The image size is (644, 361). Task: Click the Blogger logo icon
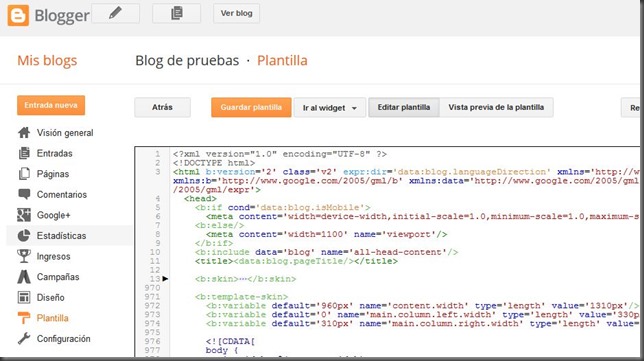click(x=18, y=15)
